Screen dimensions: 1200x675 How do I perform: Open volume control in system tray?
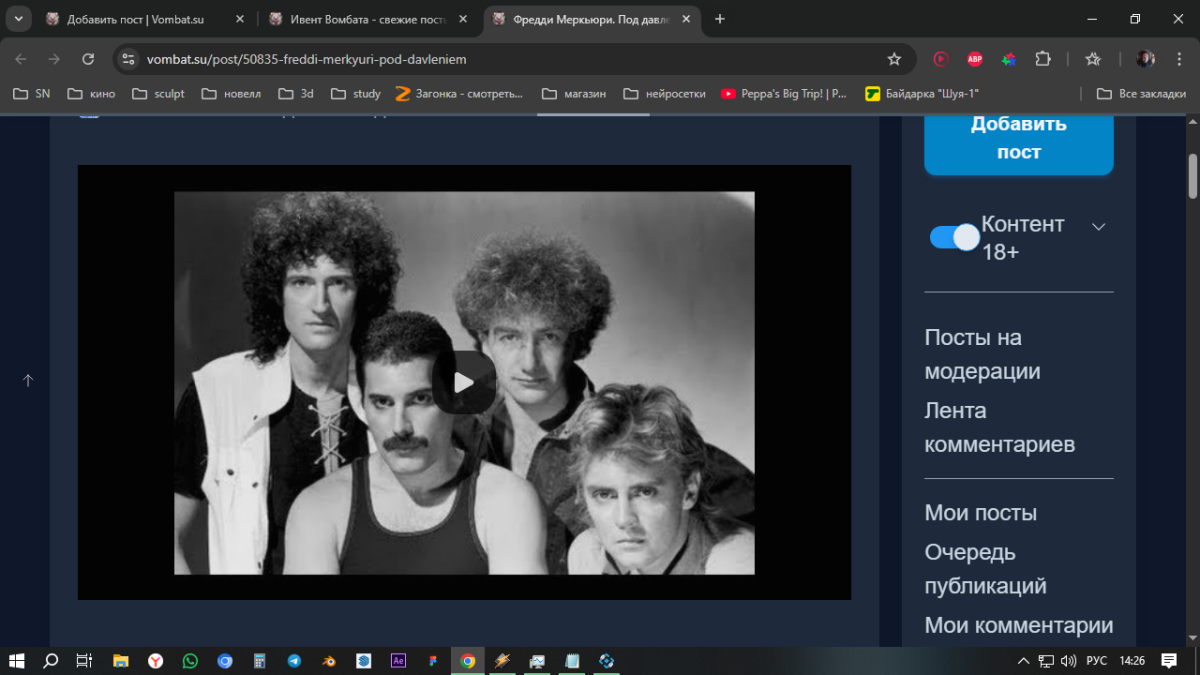tap(1068, 661)
